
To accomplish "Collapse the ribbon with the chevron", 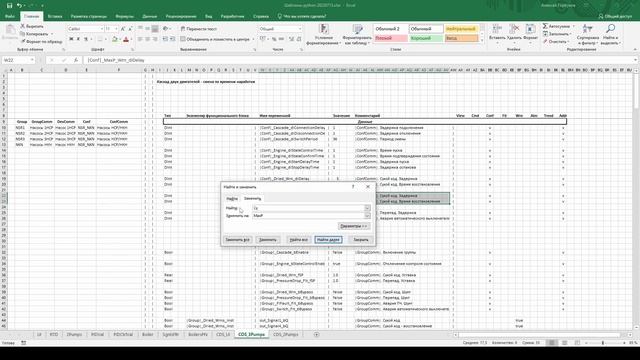I will pyautogui.click(x=635, y=49).
